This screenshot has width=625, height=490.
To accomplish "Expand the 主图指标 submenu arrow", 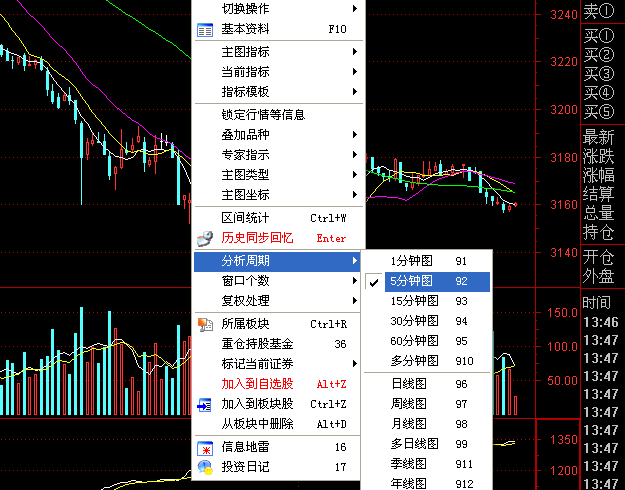I will coord(354,52).
